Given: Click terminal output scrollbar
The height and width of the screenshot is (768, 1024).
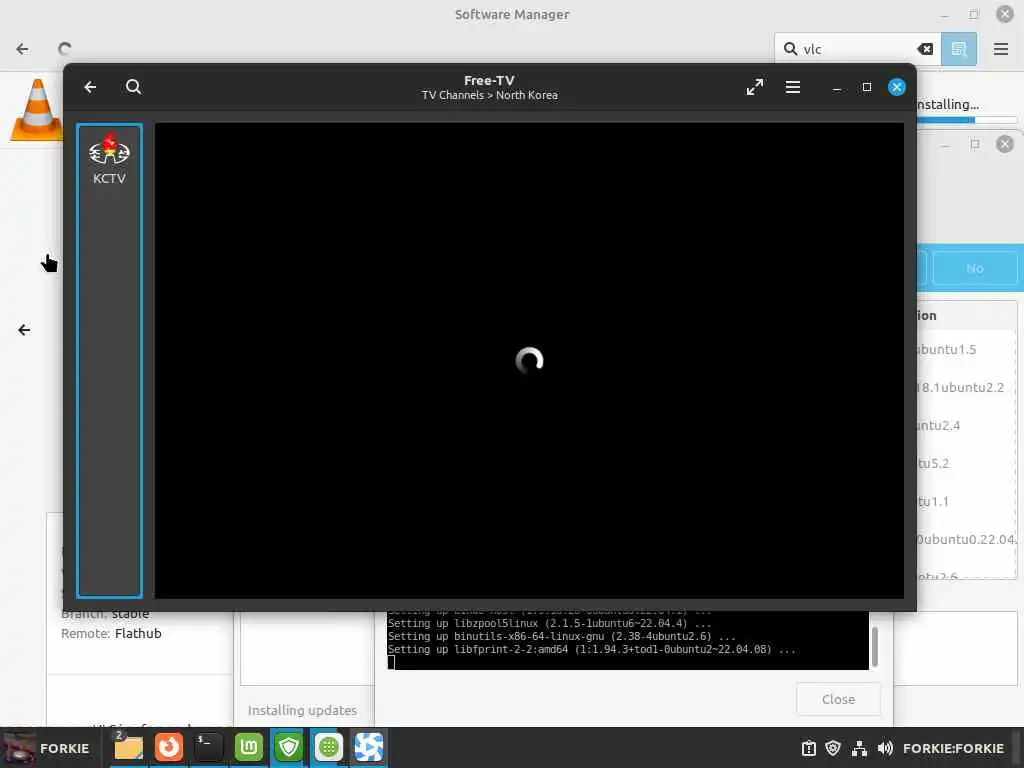Looking at the screenshot, I should tap(874, 646).
